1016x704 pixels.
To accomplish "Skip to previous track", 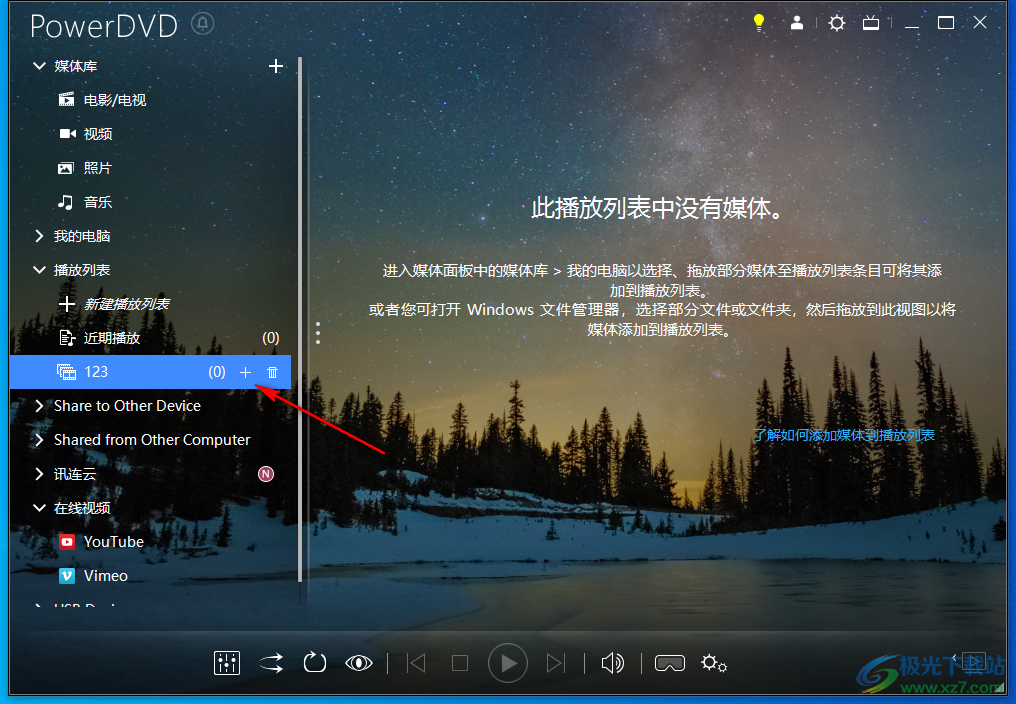I will coord(416,663).
